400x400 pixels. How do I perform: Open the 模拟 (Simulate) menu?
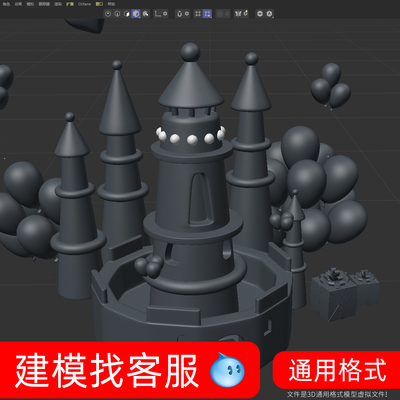point(30,4)
